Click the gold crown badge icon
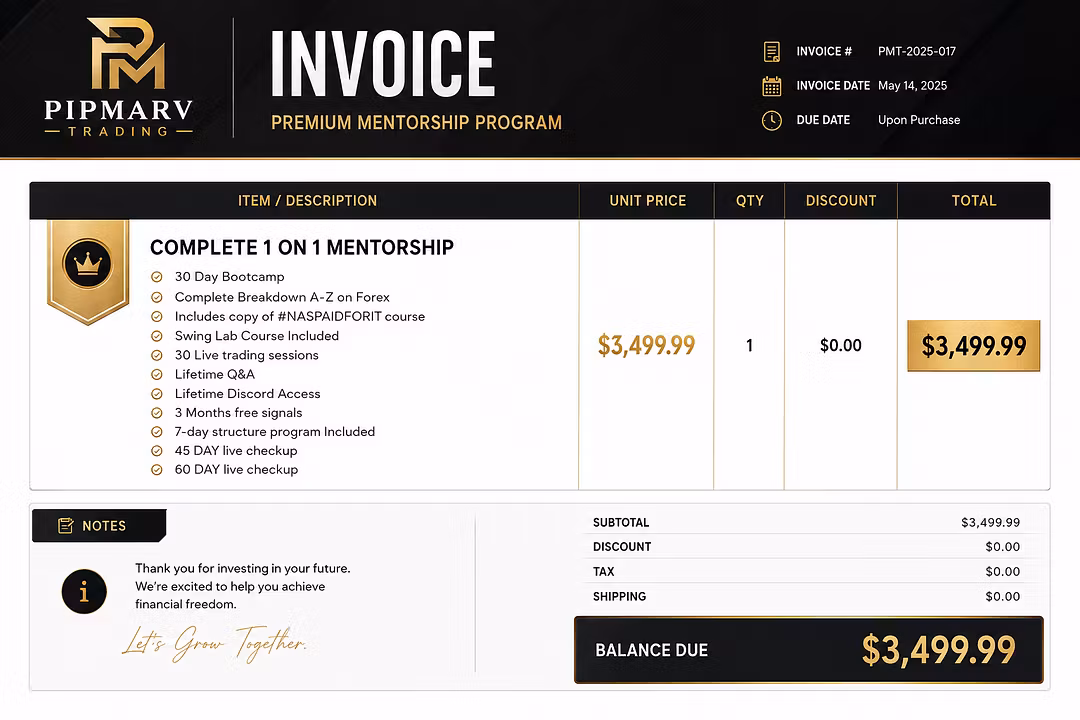Screen dimensions: 1080x720 tap(87, 271)
